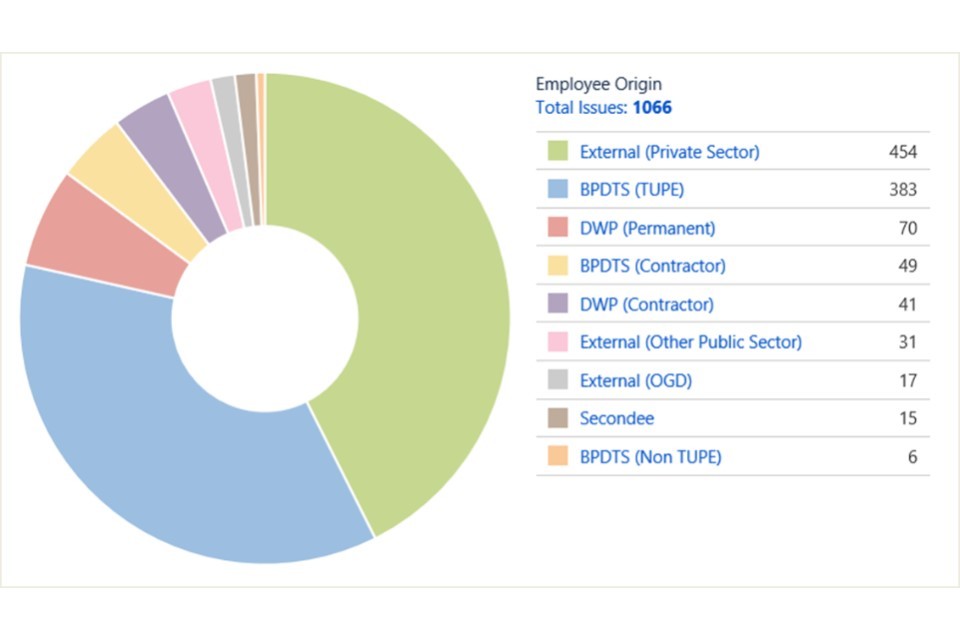The height and width of the screenshot is (640, 960).
Task: Click the total issues number 1066
Action: tap(652, 107)
